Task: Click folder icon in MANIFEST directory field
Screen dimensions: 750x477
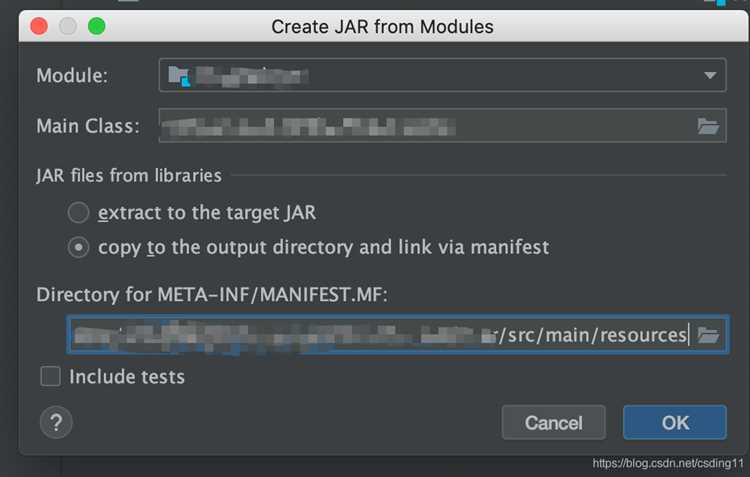Action: point(708,335)
